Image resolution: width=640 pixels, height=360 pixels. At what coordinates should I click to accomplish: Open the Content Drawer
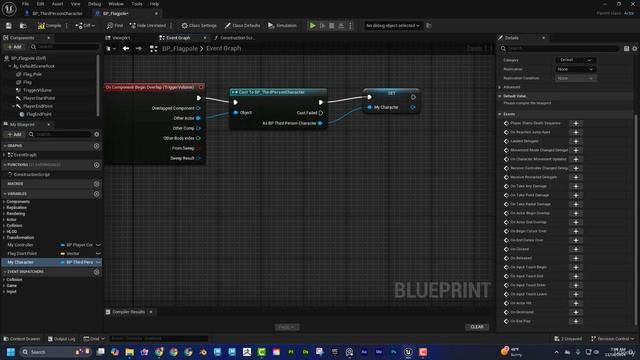click(22, 339)
